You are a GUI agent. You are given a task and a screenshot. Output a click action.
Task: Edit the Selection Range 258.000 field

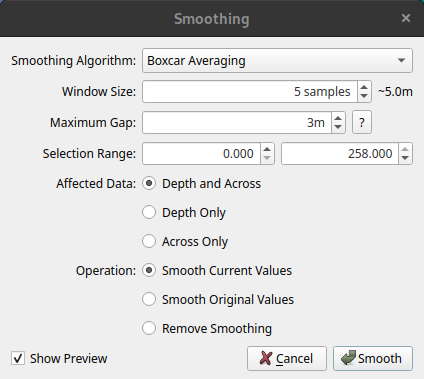[340, 154]
